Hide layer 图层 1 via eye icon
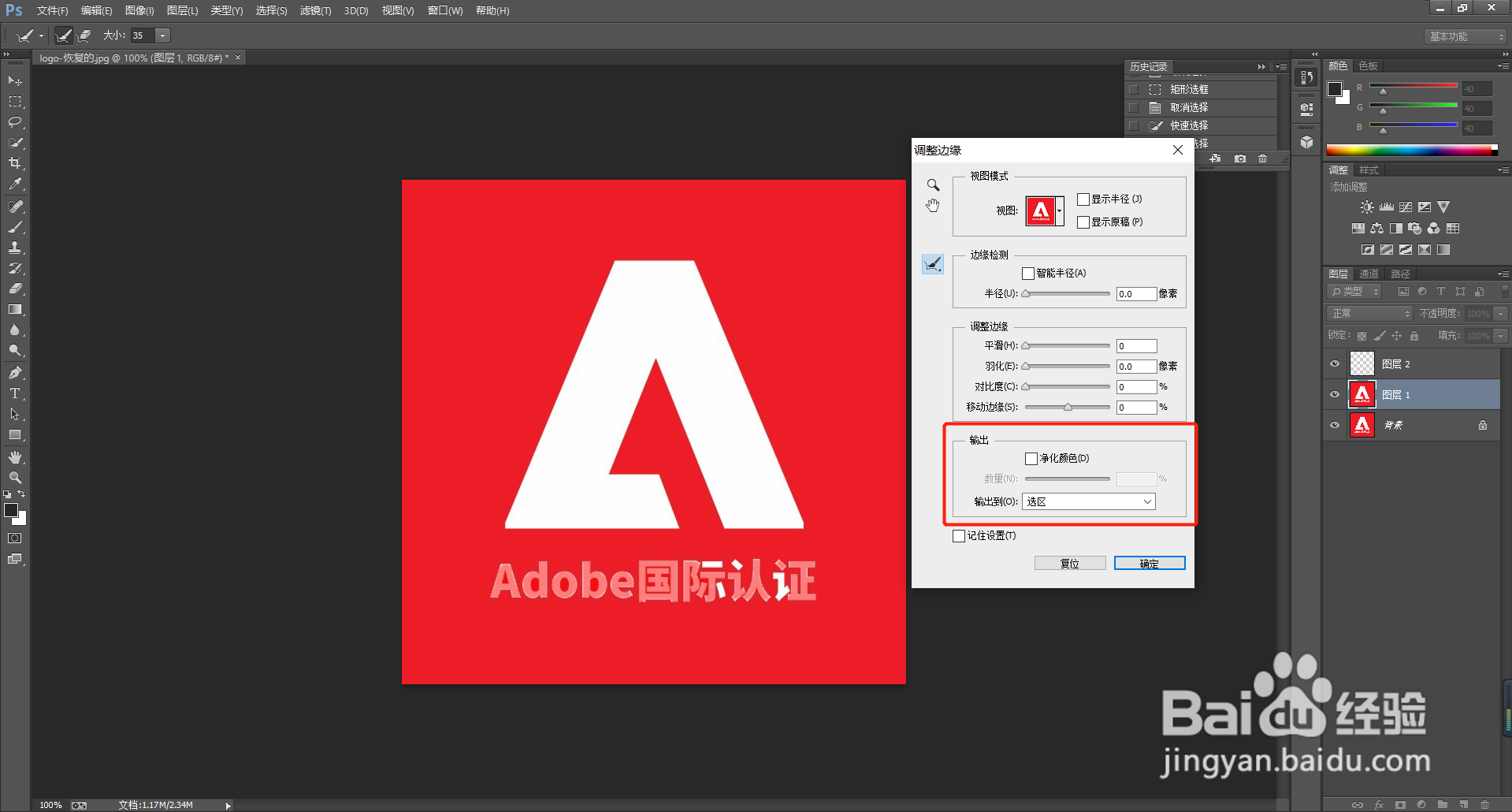 pos(1335,395)
